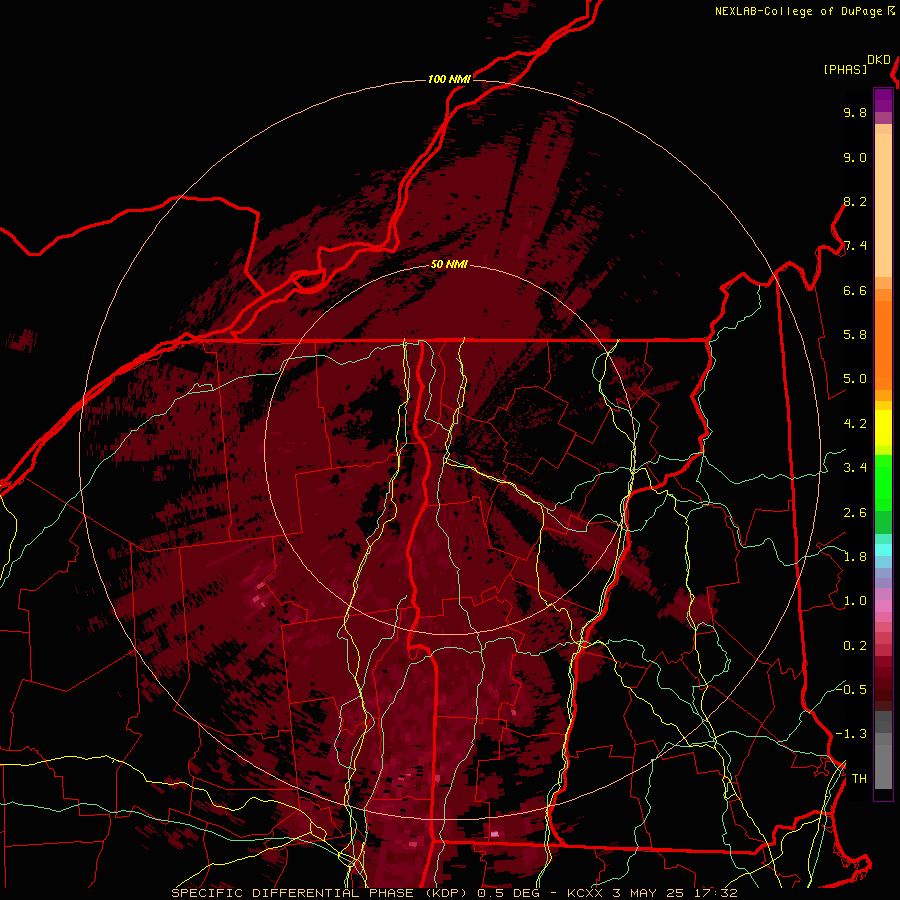Viewport: 900px width, 900px height.
Task: Pick the yellow color bar segment
Action: click(883, 428)
